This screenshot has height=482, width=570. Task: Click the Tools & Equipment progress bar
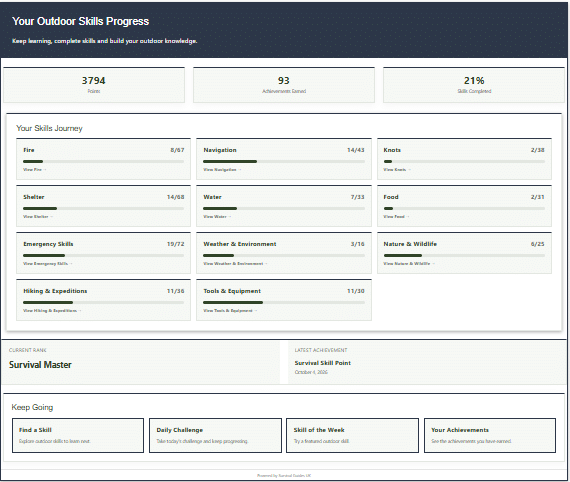coord(284,302)
